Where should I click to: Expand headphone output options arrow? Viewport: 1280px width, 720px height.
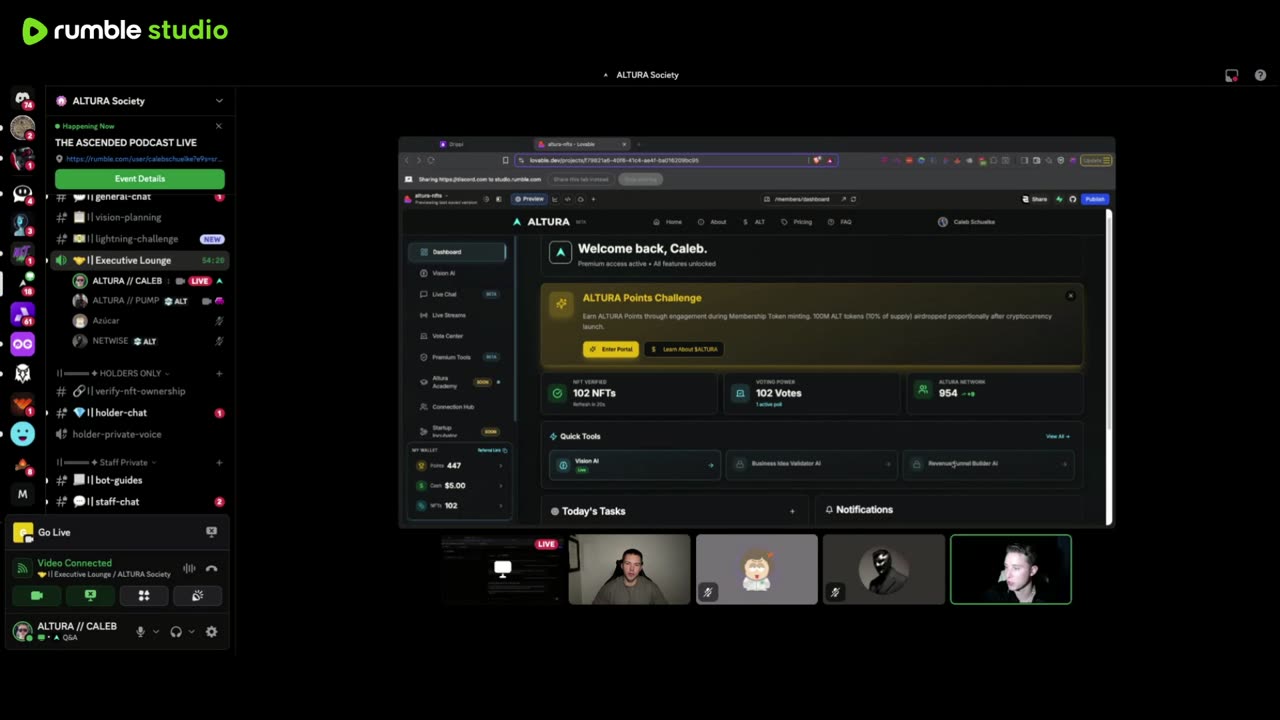pyautogui.click(x=191, y=632)
